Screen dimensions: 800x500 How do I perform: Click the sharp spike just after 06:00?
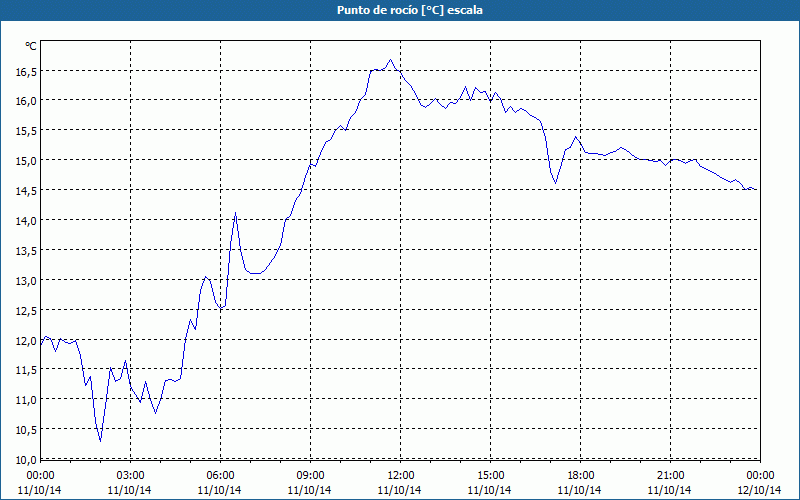235,213
